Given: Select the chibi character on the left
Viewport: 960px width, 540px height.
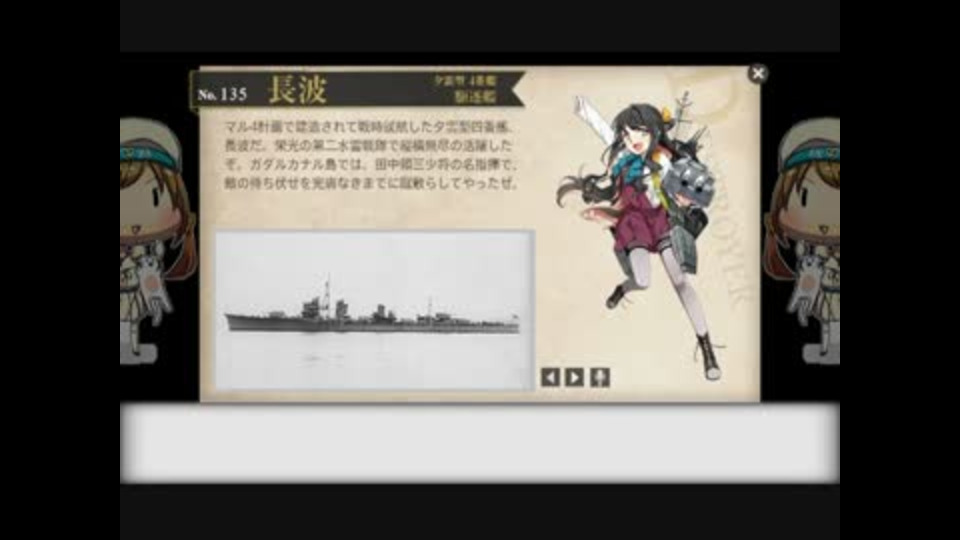Looking at the screenshot, I should [159, 241].
